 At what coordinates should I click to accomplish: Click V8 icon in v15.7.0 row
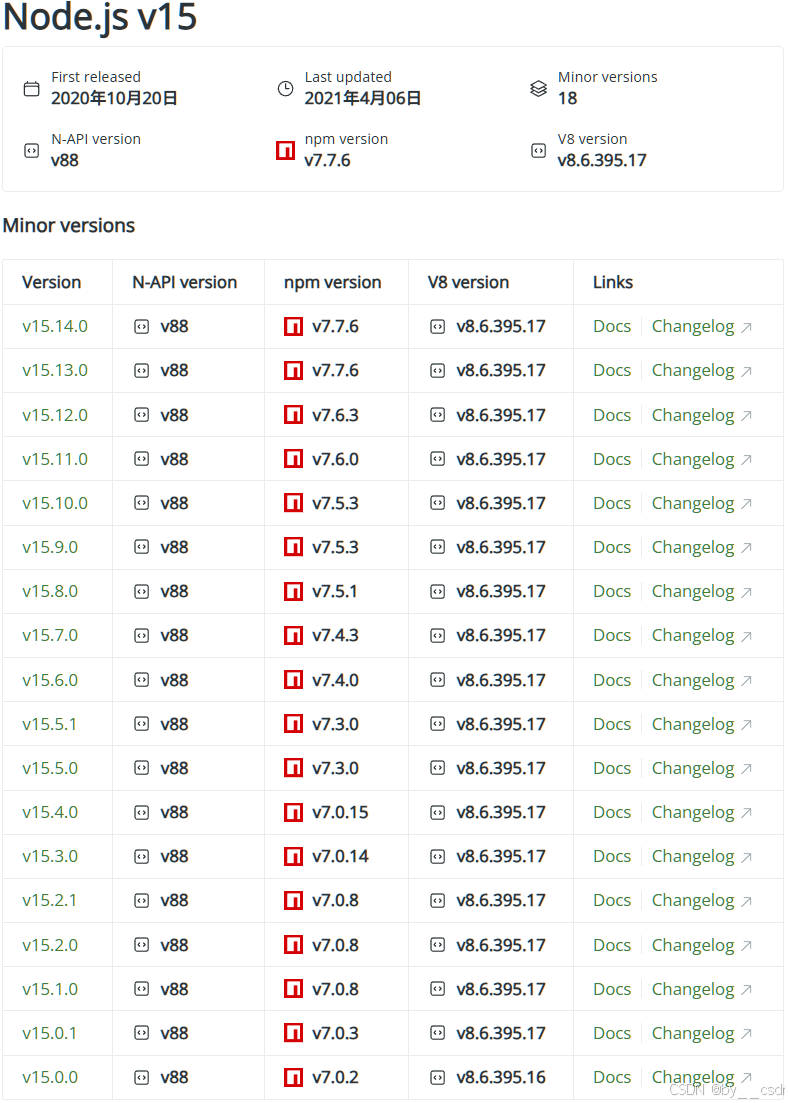point(437,635)
